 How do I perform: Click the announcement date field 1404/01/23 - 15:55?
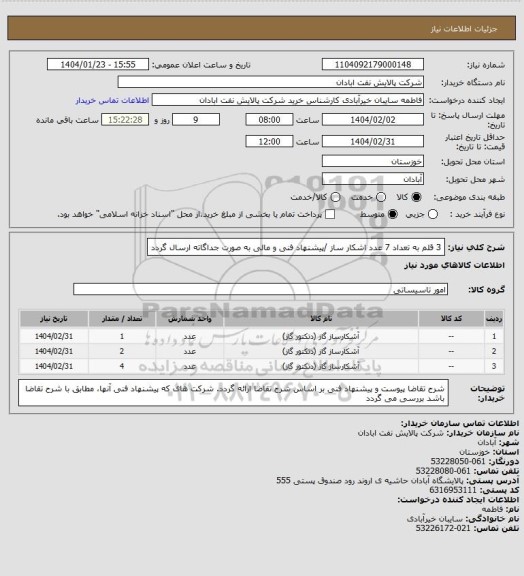[98, 64]
